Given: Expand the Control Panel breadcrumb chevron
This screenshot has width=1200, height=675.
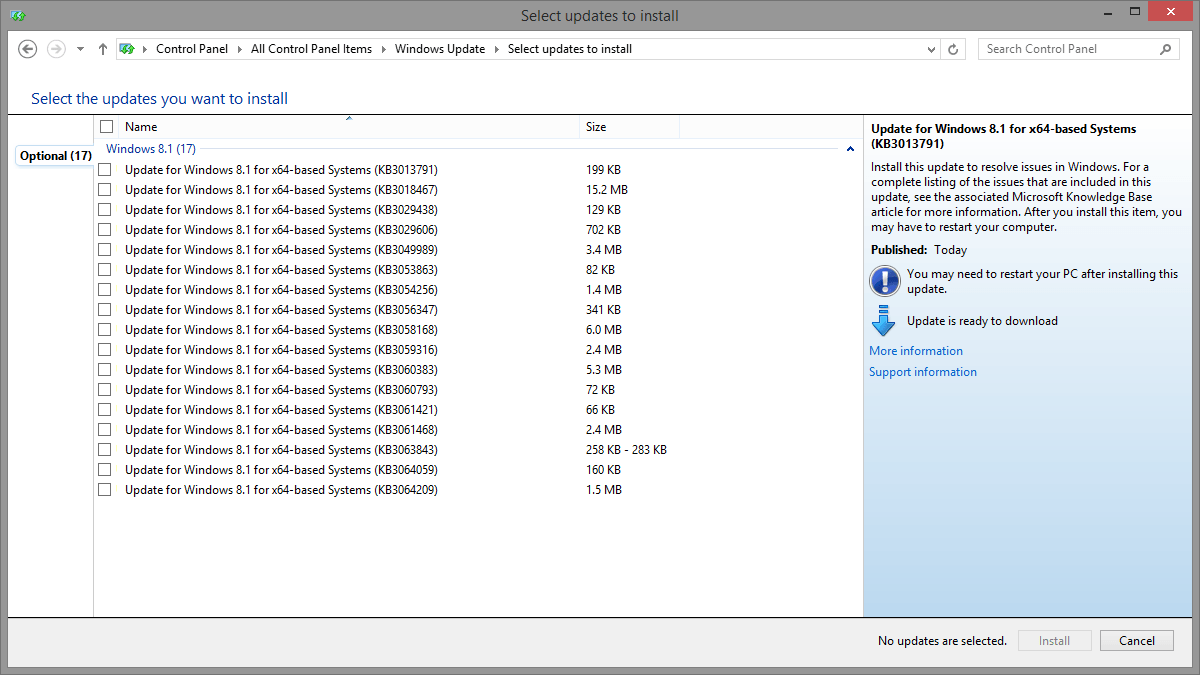Looking at the screenshot, I should coord(241,49).
